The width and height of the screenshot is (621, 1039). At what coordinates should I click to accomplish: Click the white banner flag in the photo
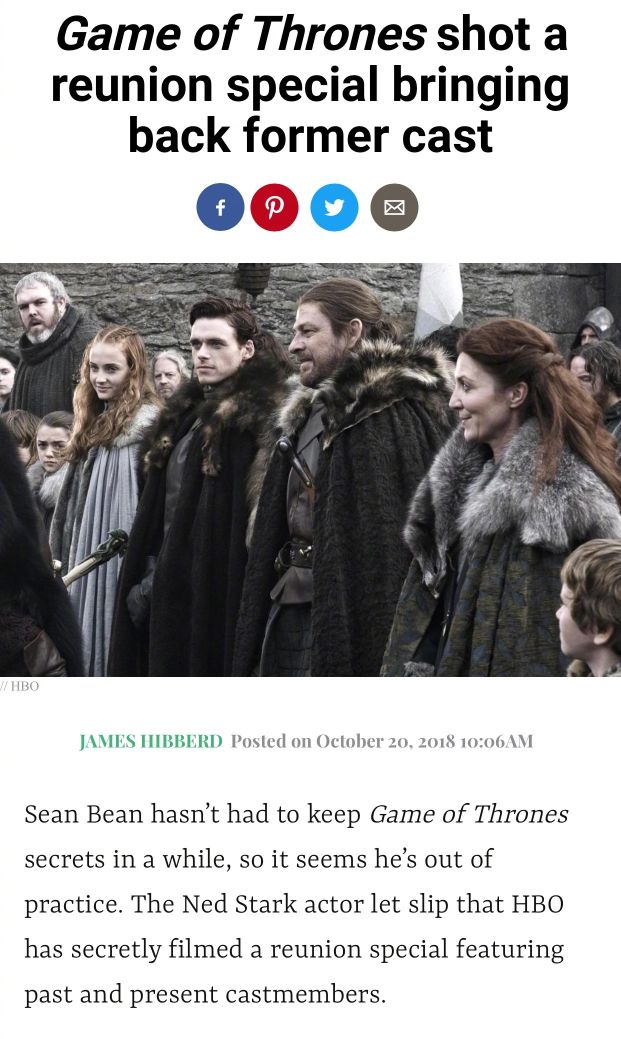coord(438,297)
